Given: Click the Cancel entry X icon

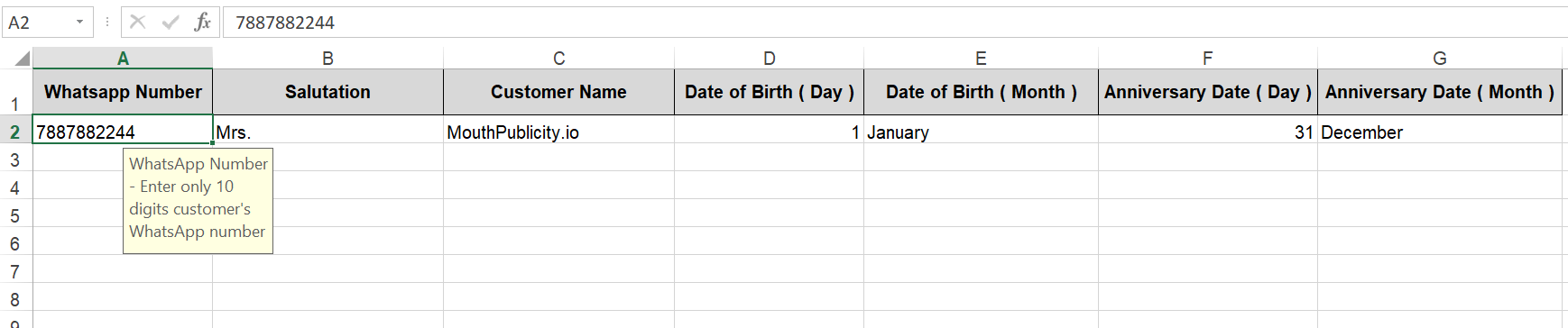Looking at the screenshot, I should (137, 22).
